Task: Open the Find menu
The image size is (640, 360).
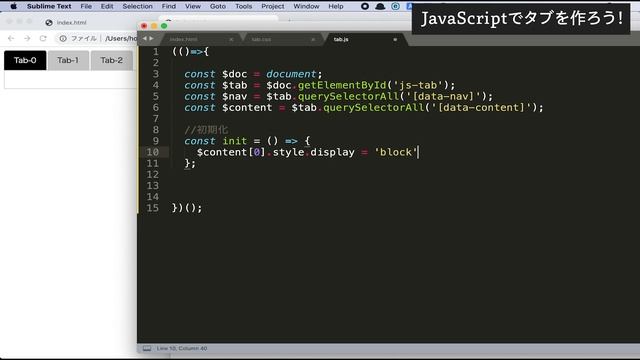Action: 169,6
